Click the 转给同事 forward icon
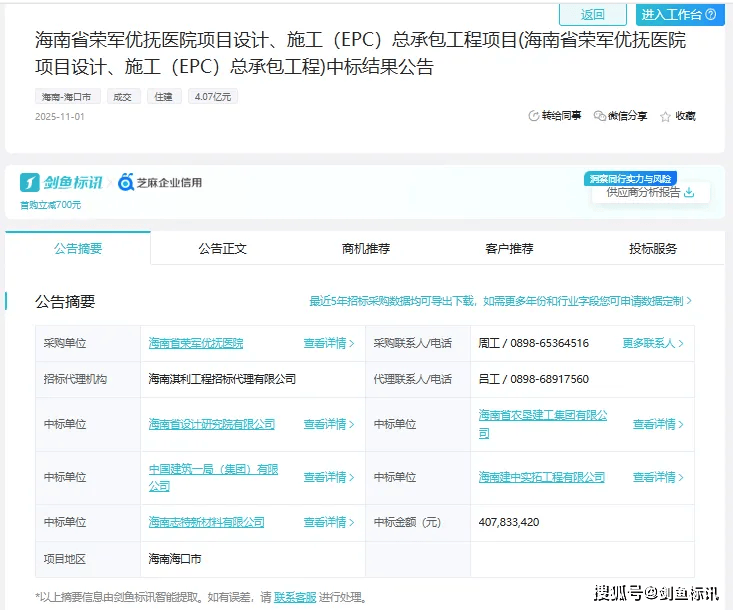733x610 pixels. pos(534,116)
